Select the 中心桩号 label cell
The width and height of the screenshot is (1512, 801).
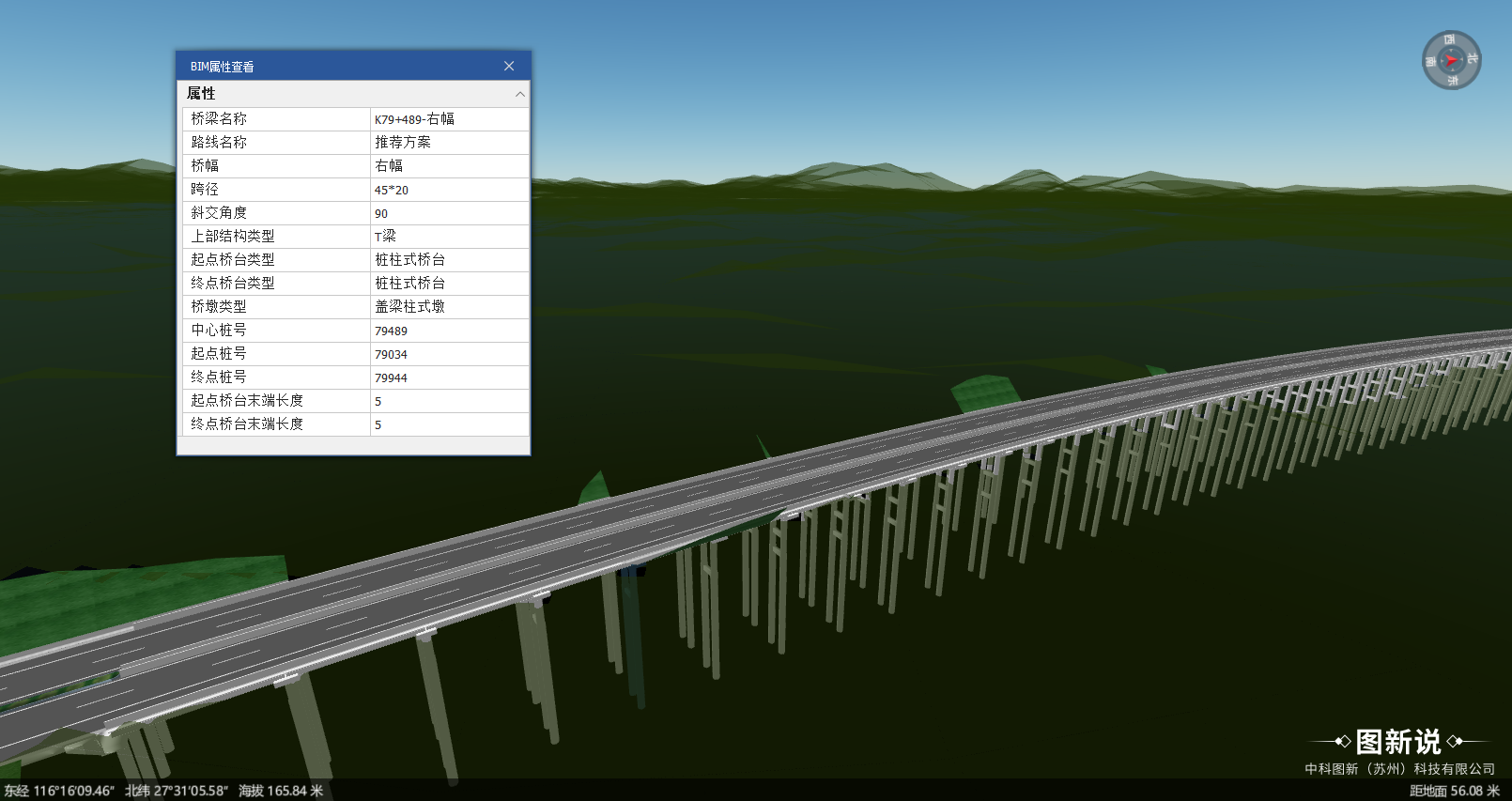pyautogui.click(x=276, y=331)
